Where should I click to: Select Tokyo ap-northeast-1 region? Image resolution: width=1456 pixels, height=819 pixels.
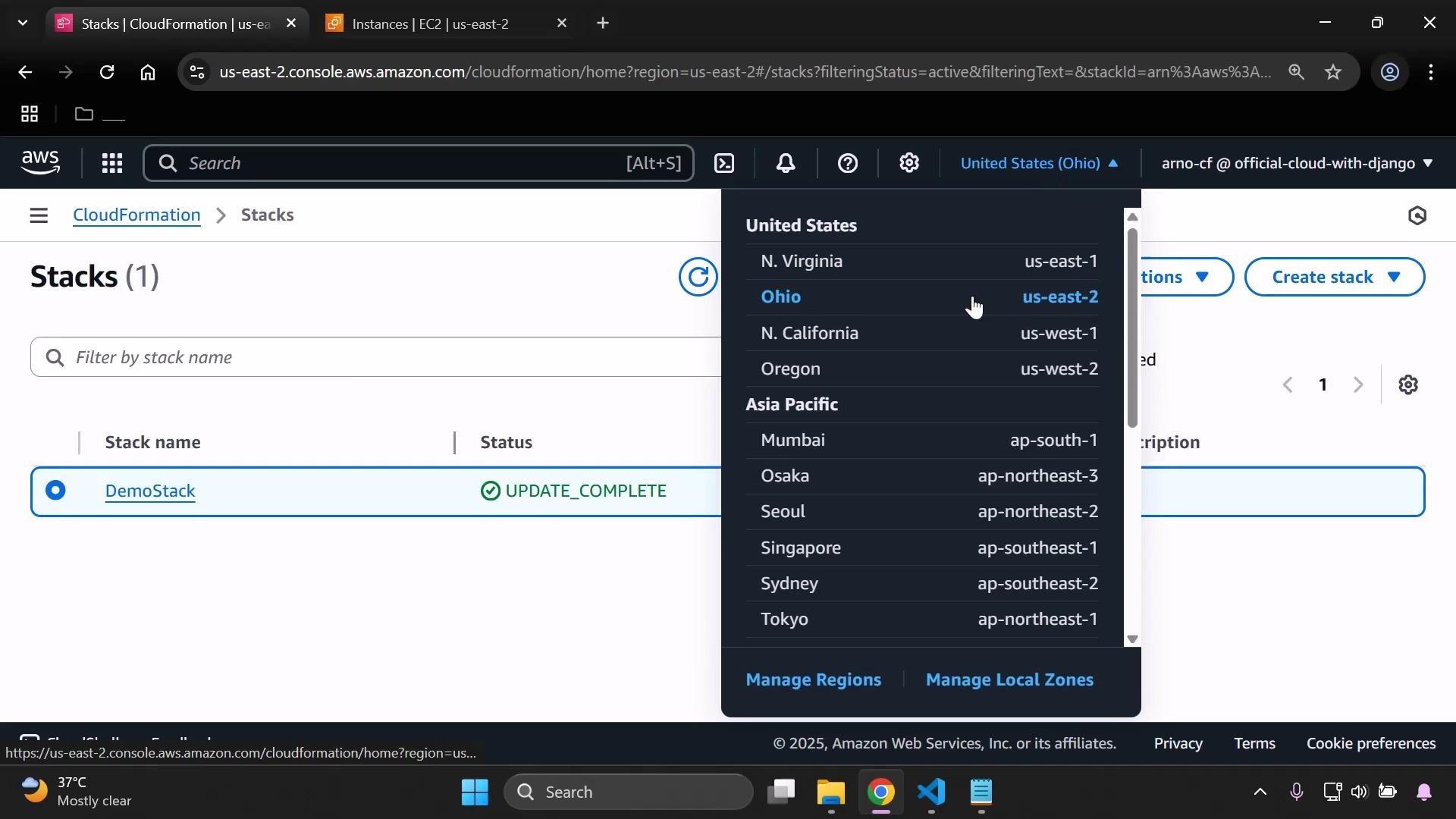pos(922,620)
